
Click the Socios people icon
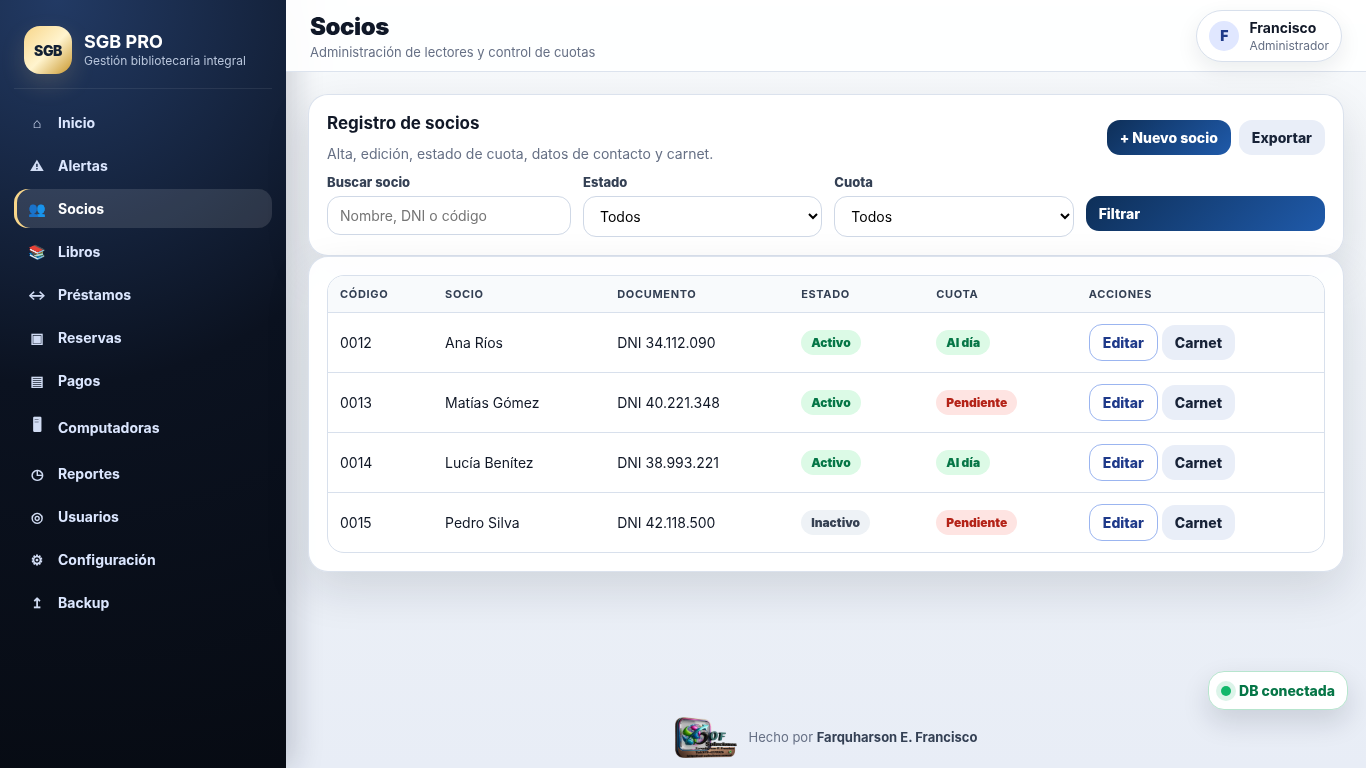click(x=37, y=209)
